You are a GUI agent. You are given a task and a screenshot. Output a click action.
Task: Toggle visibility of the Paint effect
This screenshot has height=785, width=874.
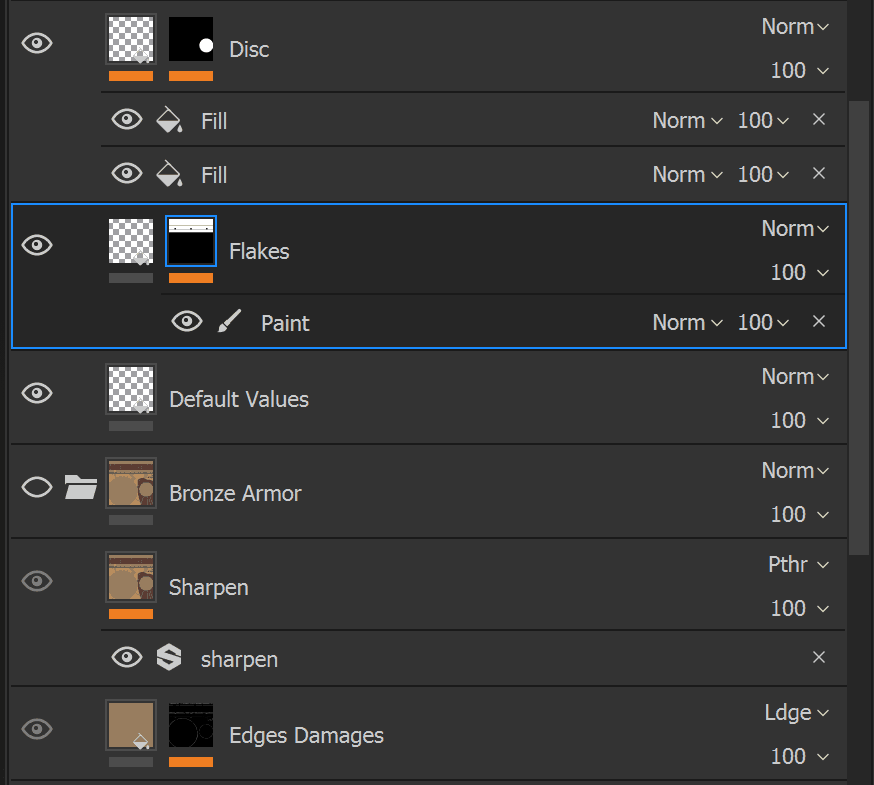point(187,321)
